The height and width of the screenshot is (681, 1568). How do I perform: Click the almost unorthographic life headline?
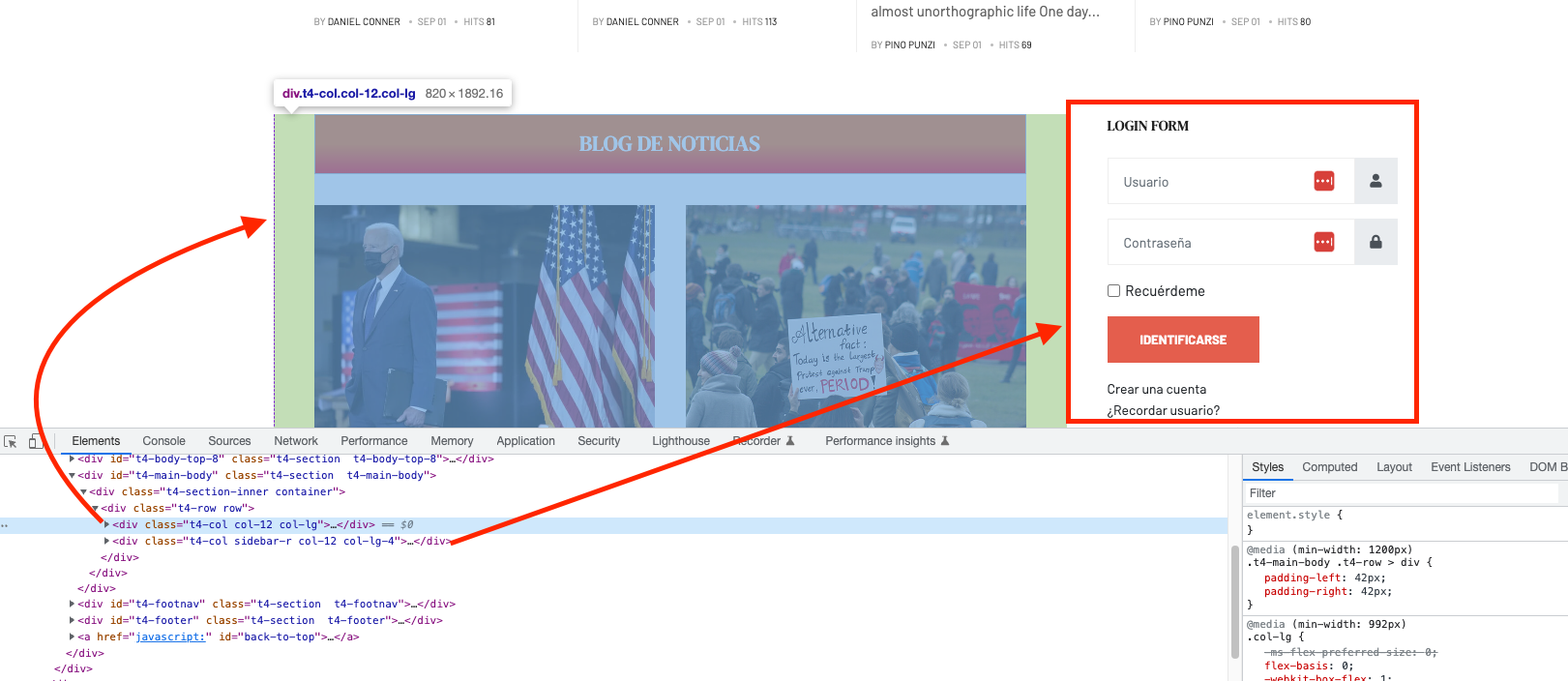click(985, 12)
